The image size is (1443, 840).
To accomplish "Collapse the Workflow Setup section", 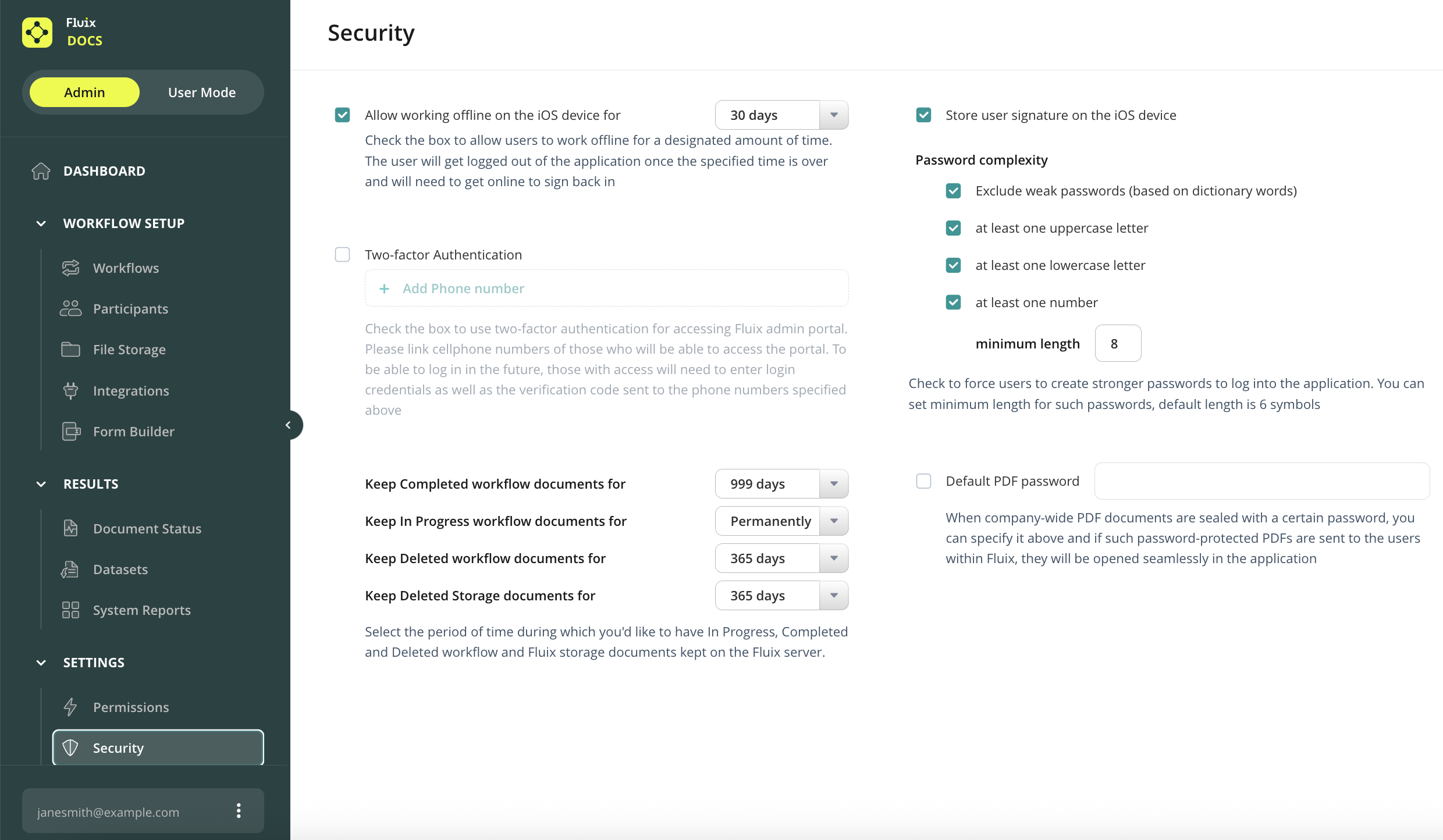I will click(41, 223).
